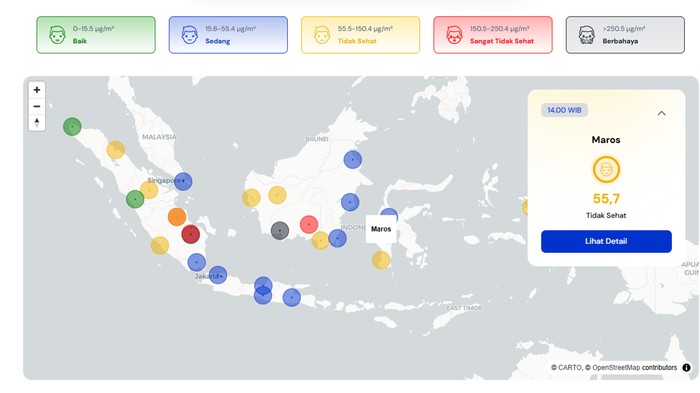Image resolution: width=700 pixels, height=393 pixels.
Task: Click the yellow face icon in Maros card
Action: (606, 170)
